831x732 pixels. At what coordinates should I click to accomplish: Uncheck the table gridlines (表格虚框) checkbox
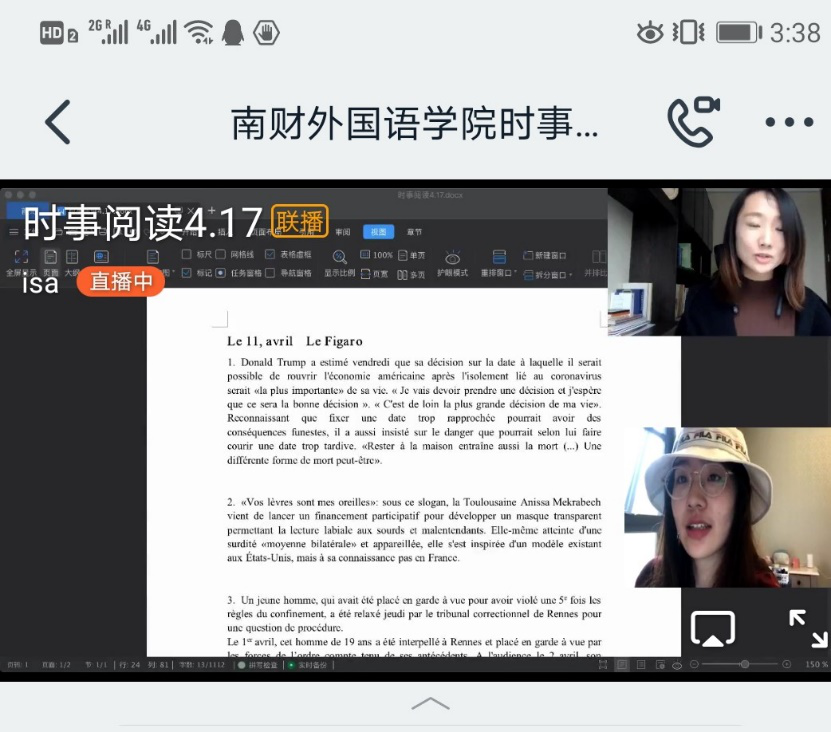[270, 255]
